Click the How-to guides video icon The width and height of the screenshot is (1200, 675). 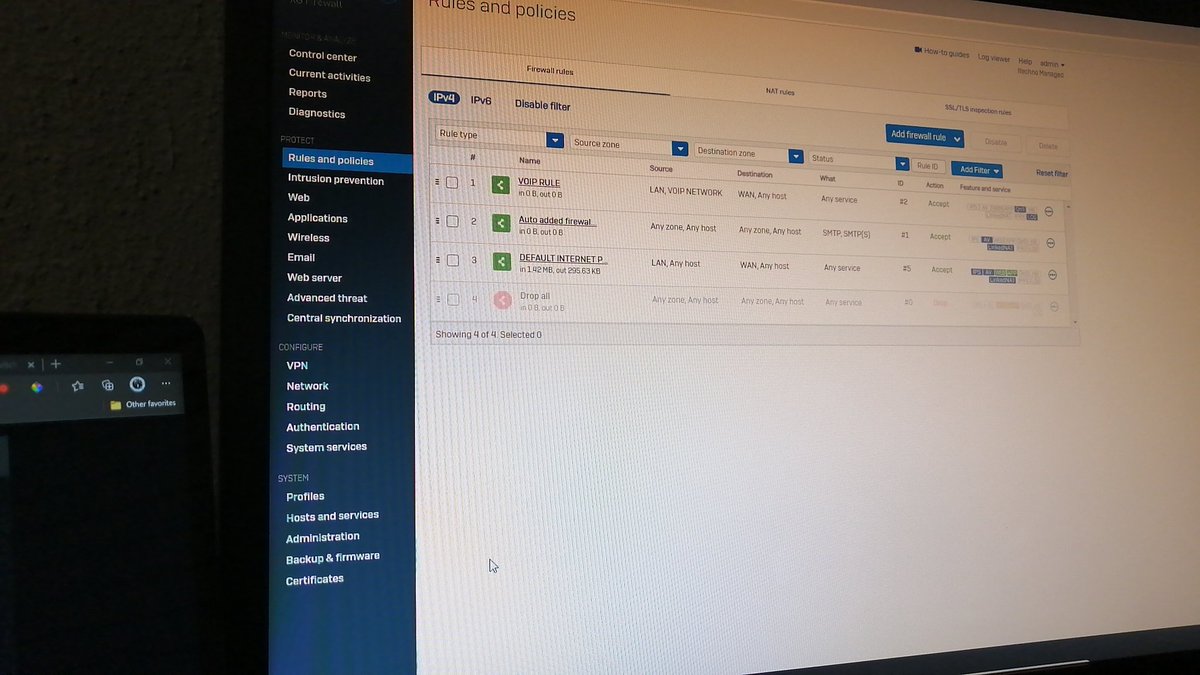(918, 50)
